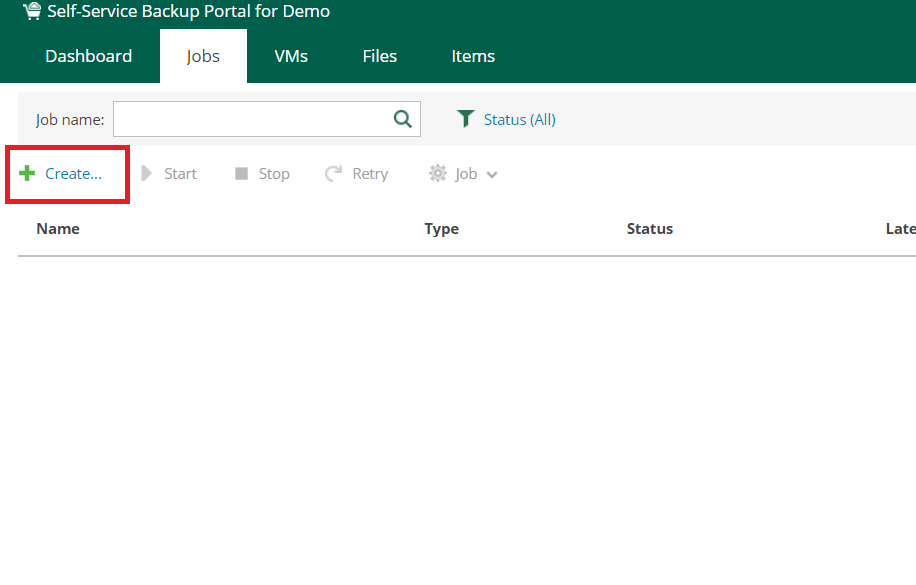The height and width of the screenshot is (585, 916).
Task: Sort by the Name column header
Action: click(x=58, y=229)
